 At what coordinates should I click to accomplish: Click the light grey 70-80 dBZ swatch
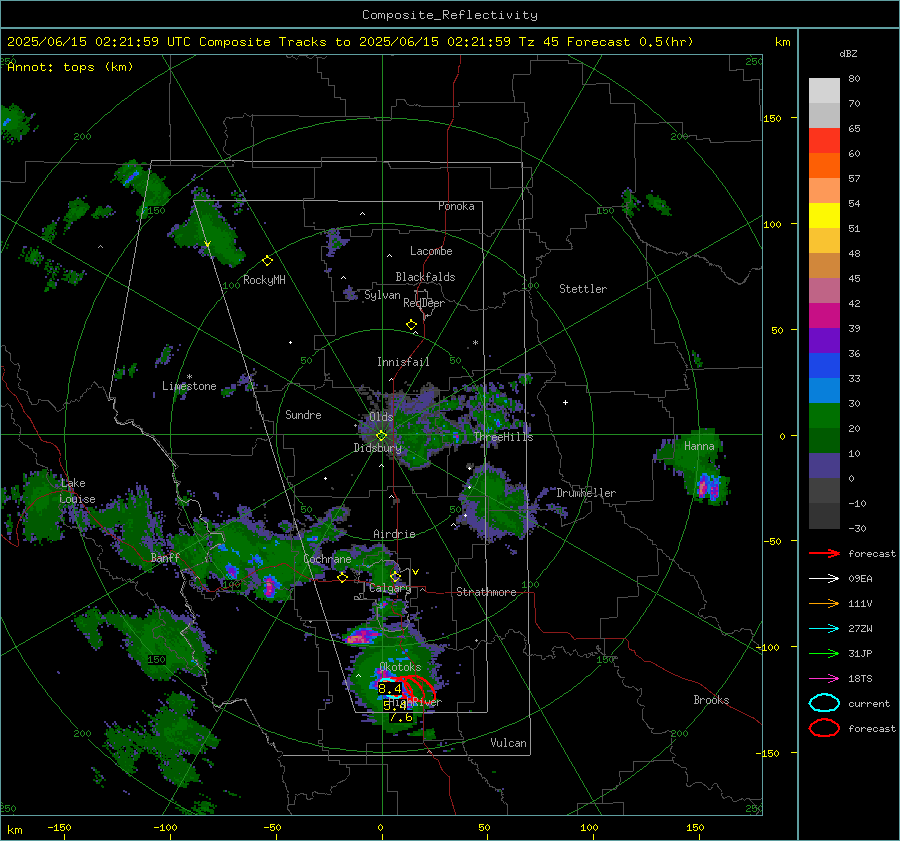824,90
